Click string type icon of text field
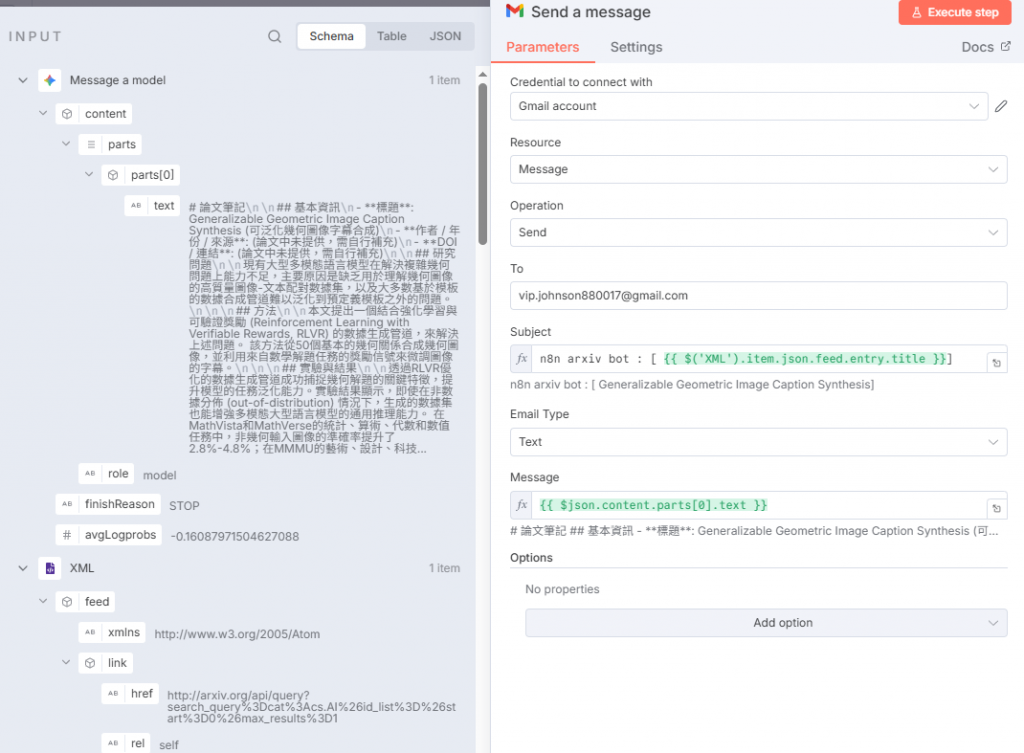The height and width of the screenshot is (753, 1024). point(136,206)
